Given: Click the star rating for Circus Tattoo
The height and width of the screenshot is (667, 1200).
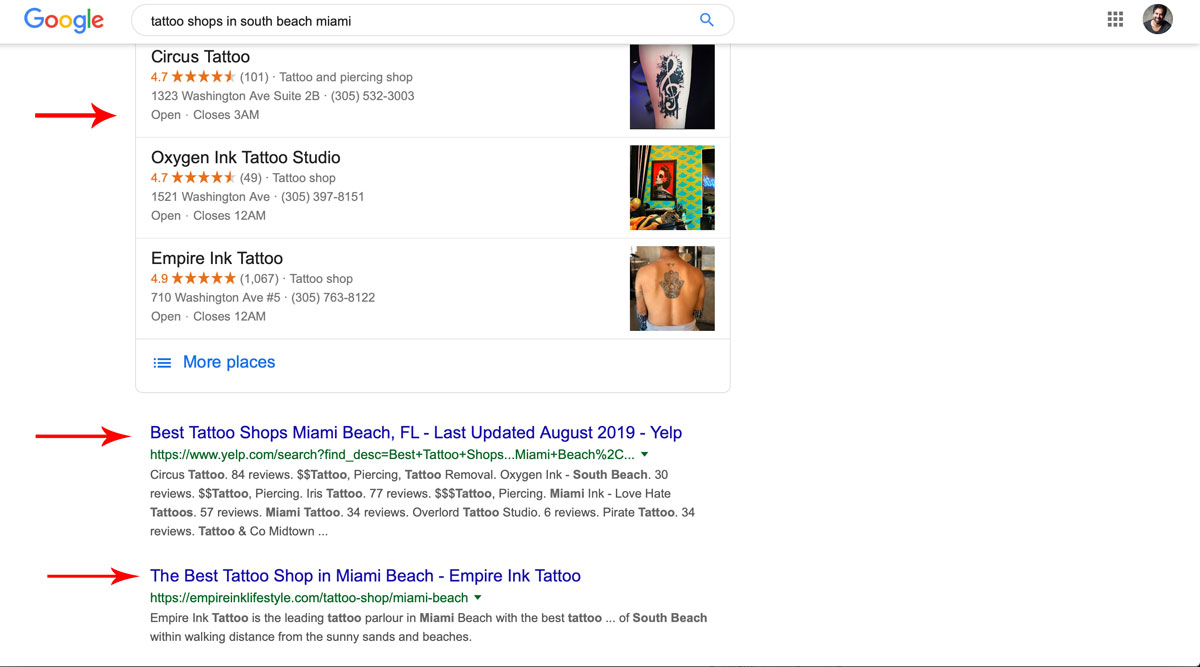Looking at the screenshot, I should point(203,77).
